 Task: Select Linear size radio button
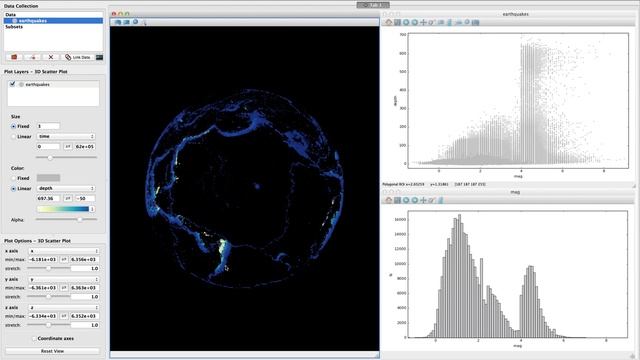(13, 136)
